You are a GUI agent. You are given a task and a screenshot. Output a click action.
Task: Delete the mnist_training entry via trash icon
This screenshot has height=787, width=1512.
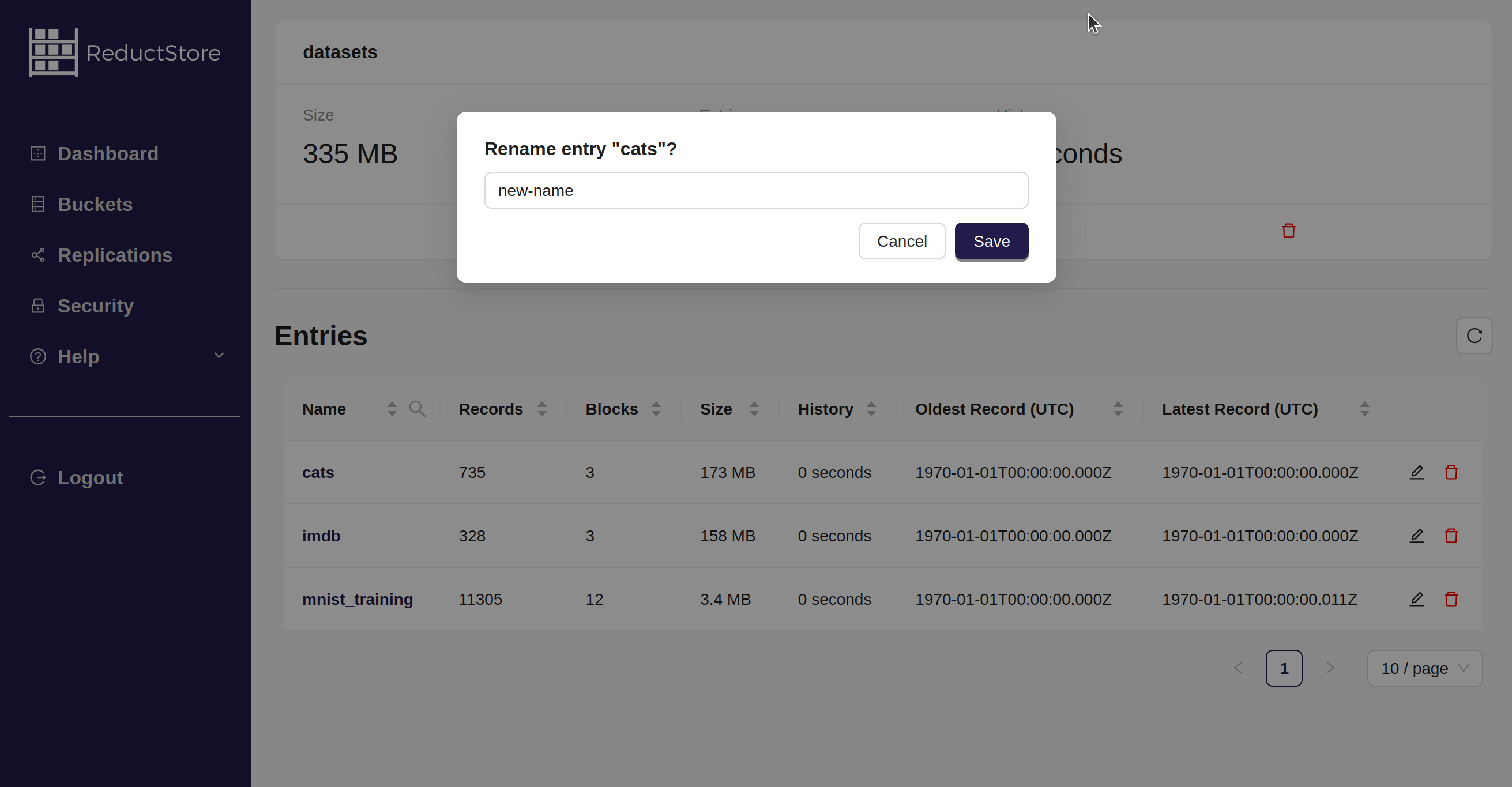pyautogui.click(x=1451, y=598)
